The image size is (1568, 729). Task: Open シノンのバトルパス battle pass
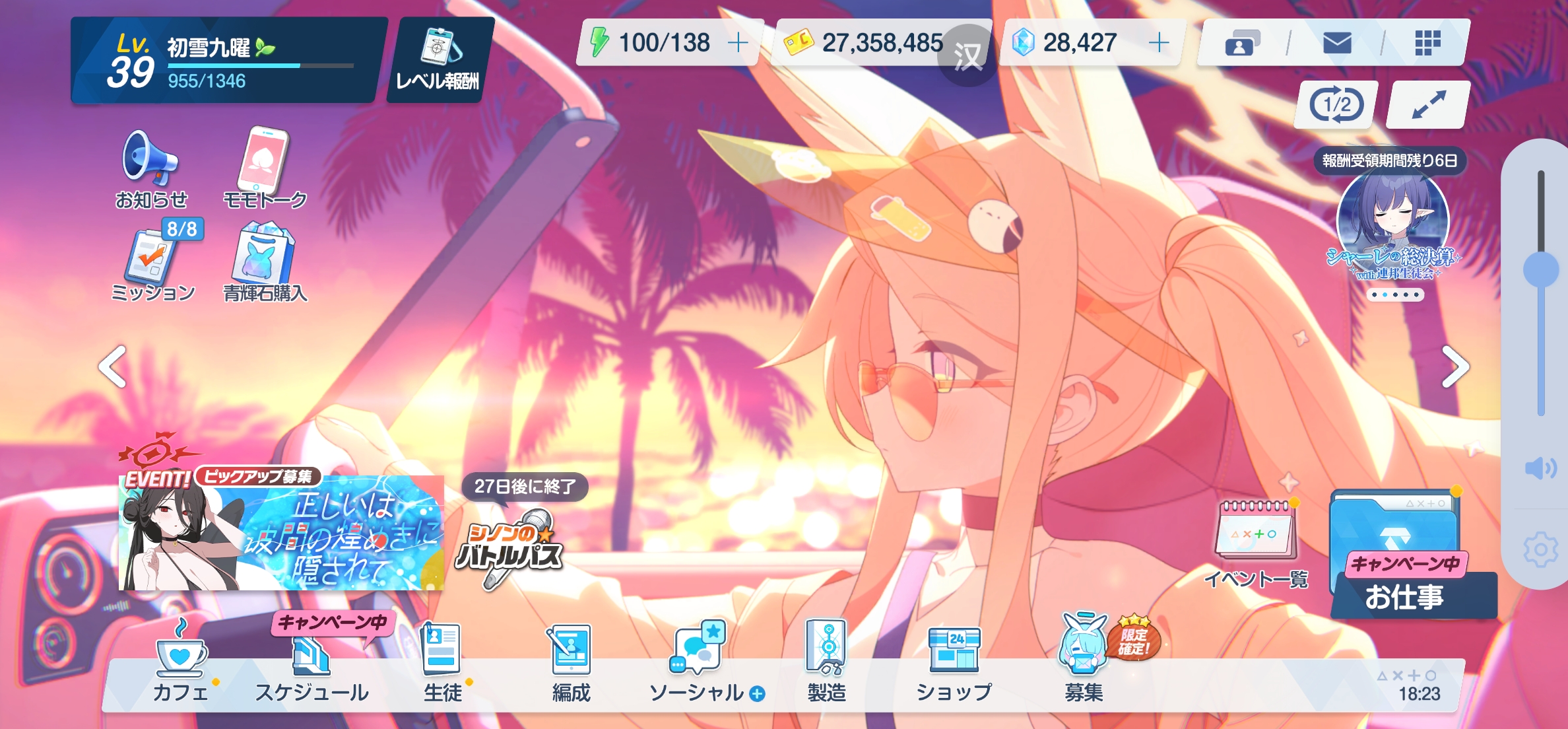click(509, 549)
